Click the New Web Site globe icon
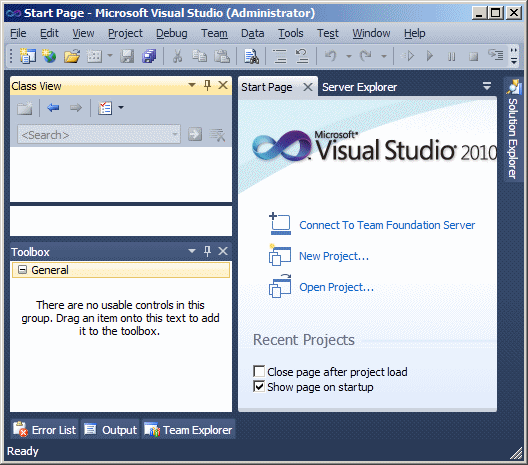The height and width of the screenshot is (465, 528). coord(49,56)
